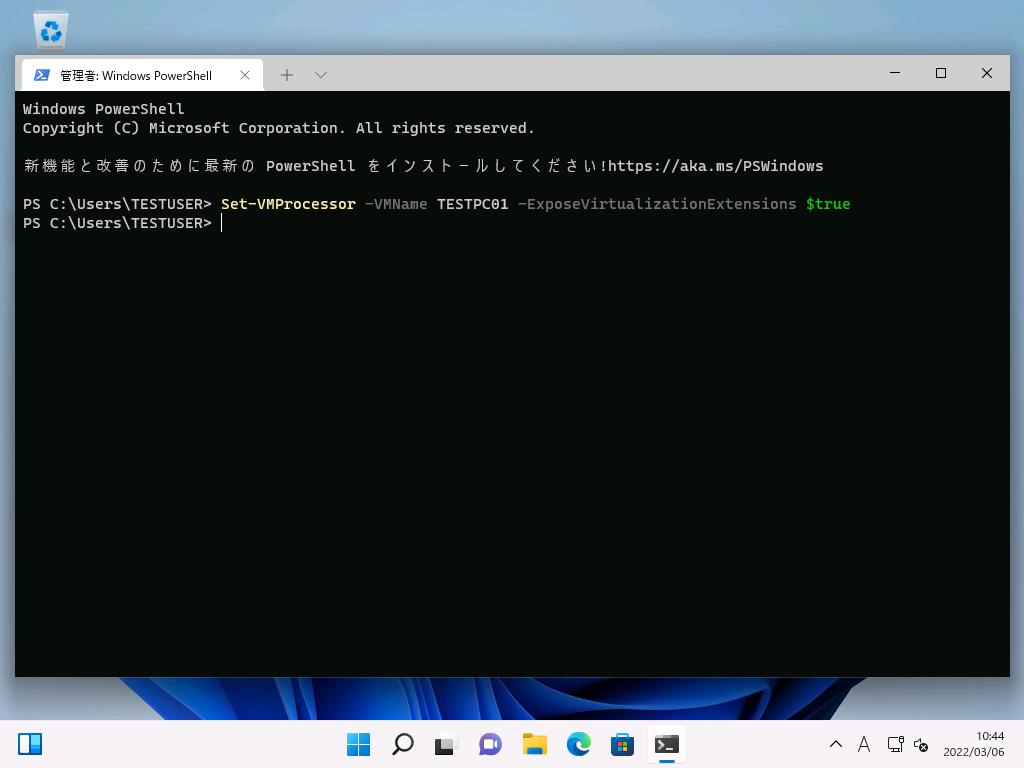Open the Widgets panel from the taskbar
1024x768 pixels.
(30, 744)
